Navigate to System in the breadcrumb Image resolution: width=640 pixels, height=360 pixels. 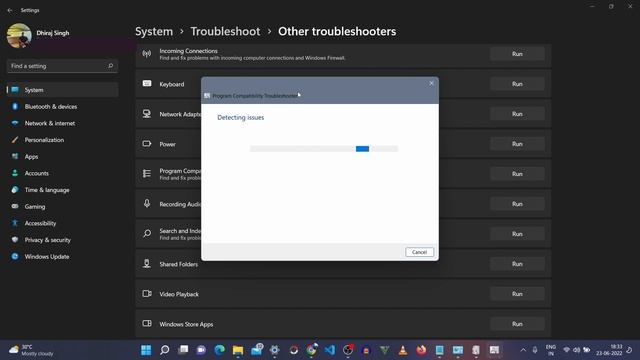click(154, 31)
